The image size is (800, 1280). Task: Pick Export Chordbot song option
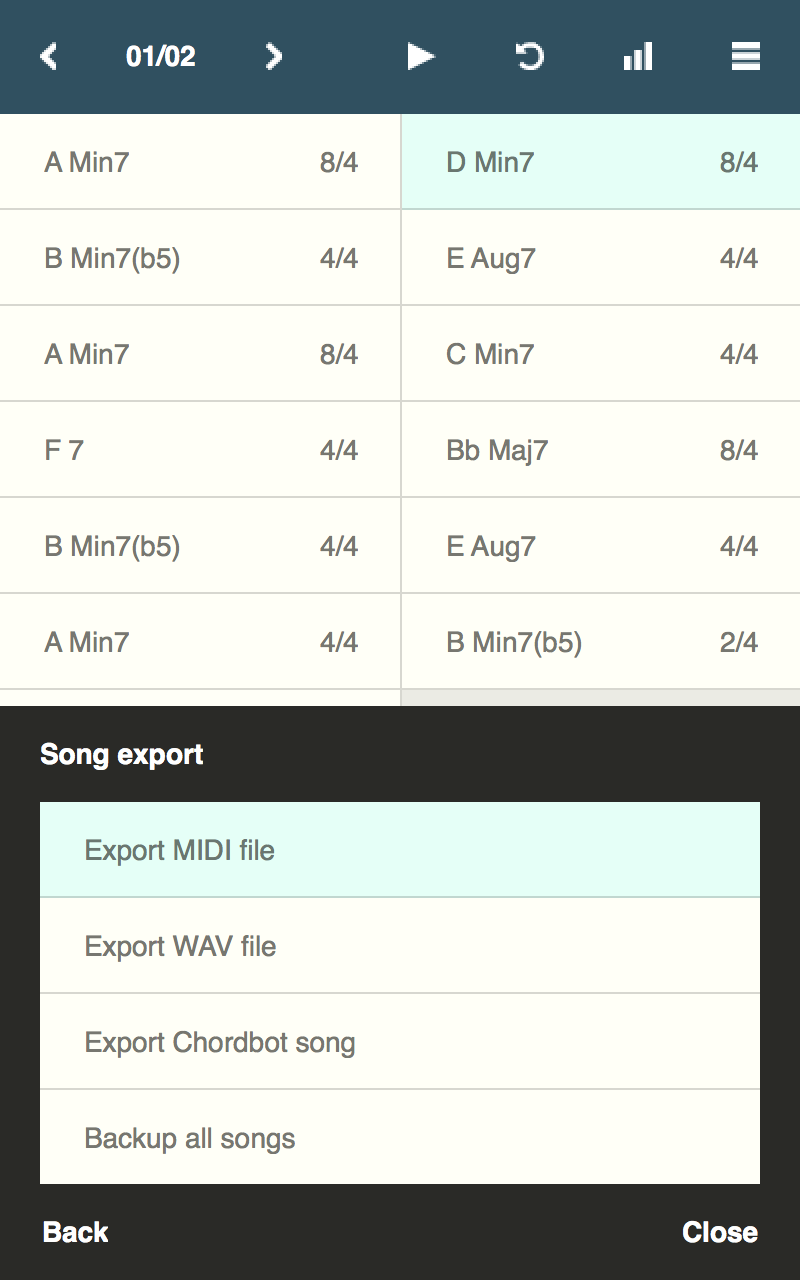(x=400, y=1042)
